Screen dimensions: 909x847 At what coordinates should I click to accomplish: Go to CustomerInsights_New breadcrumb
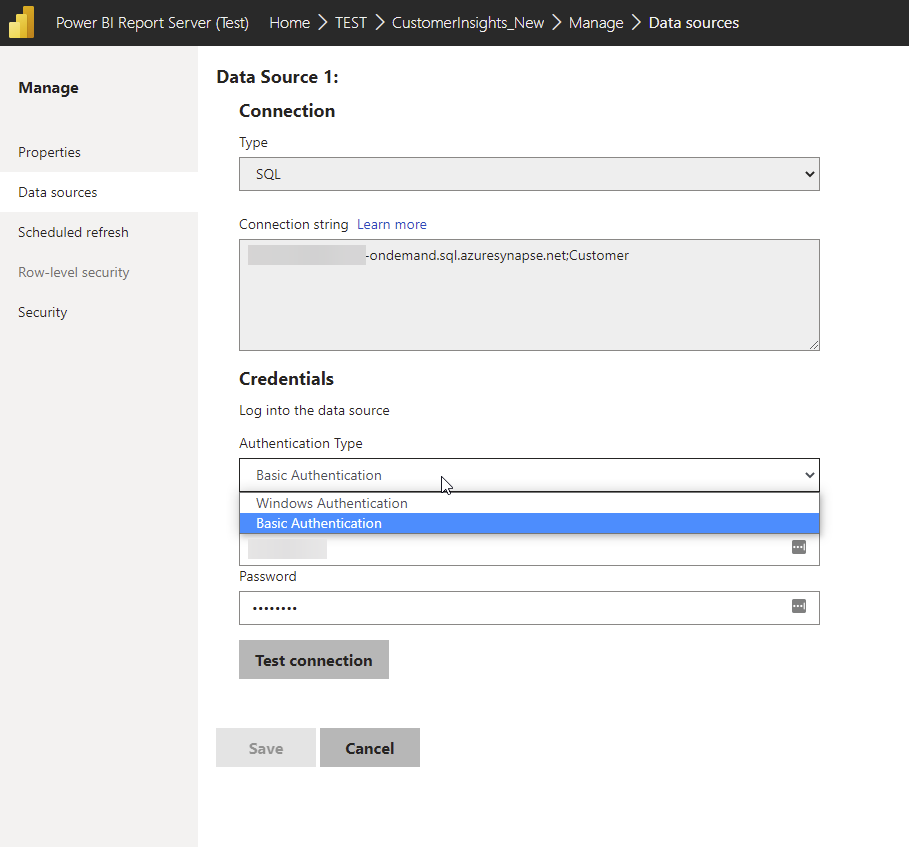tap(468, 23)
